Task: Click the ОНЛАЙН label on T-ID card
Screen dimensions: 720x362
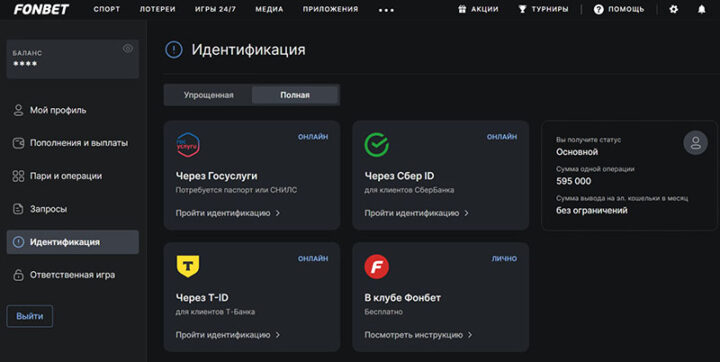Action: (313, 259)
